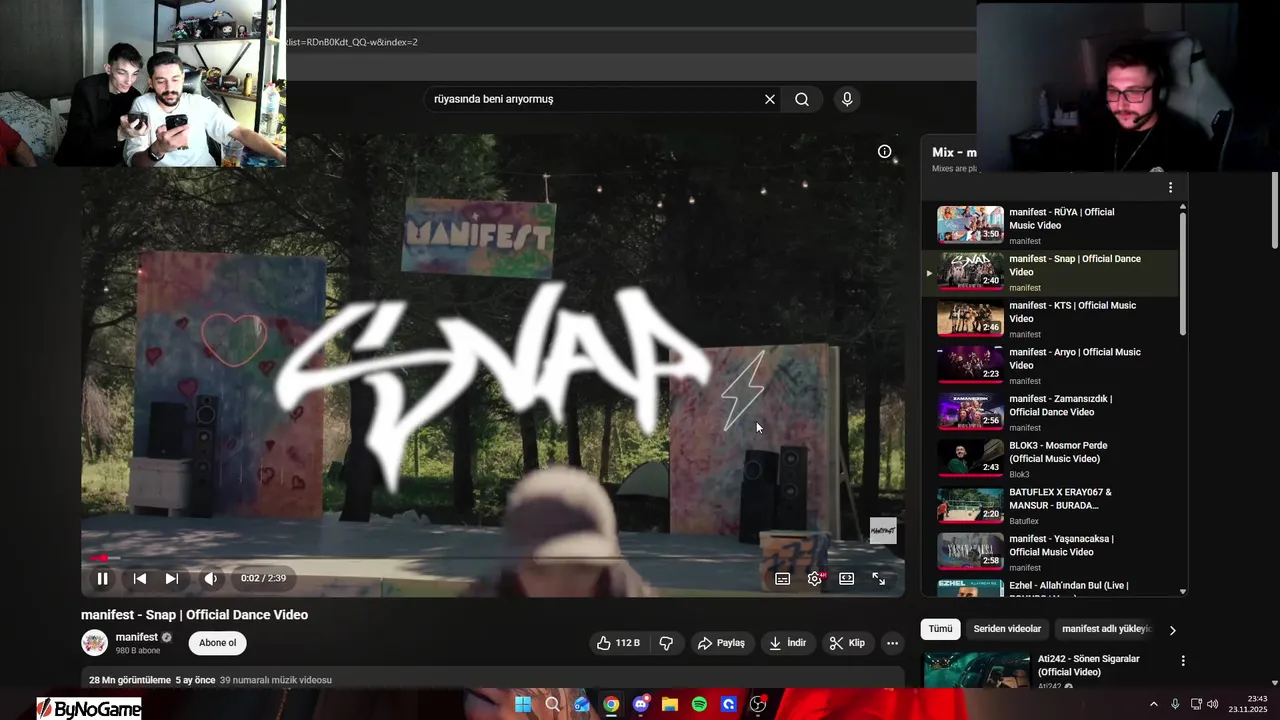Open OBS Studio from the taskbar
This screenshot has height=720, width=1280.
click(x=758, y=704)
